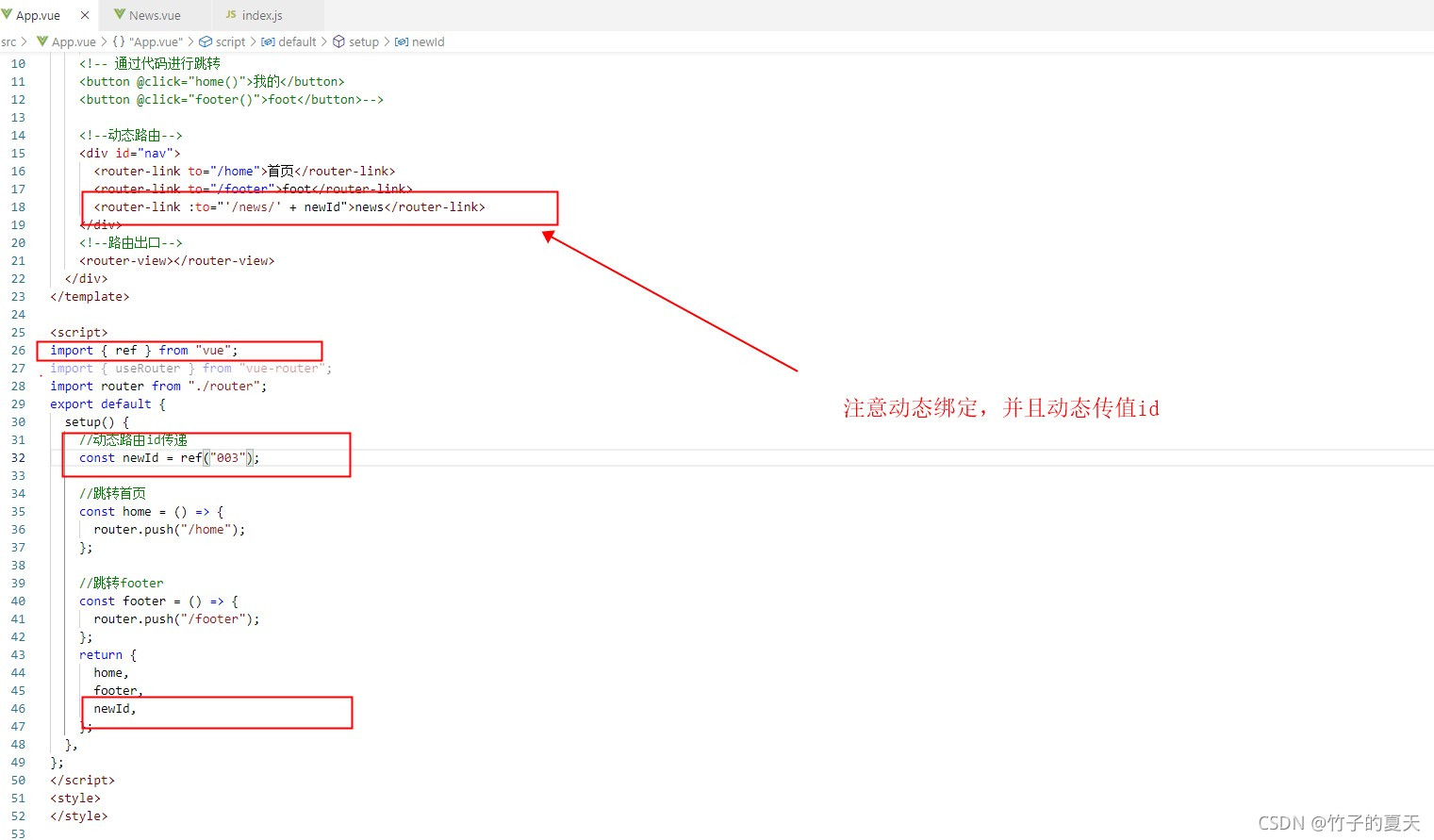
Task: Click line number 10 in the gutter
Action: tap(18, 63)
